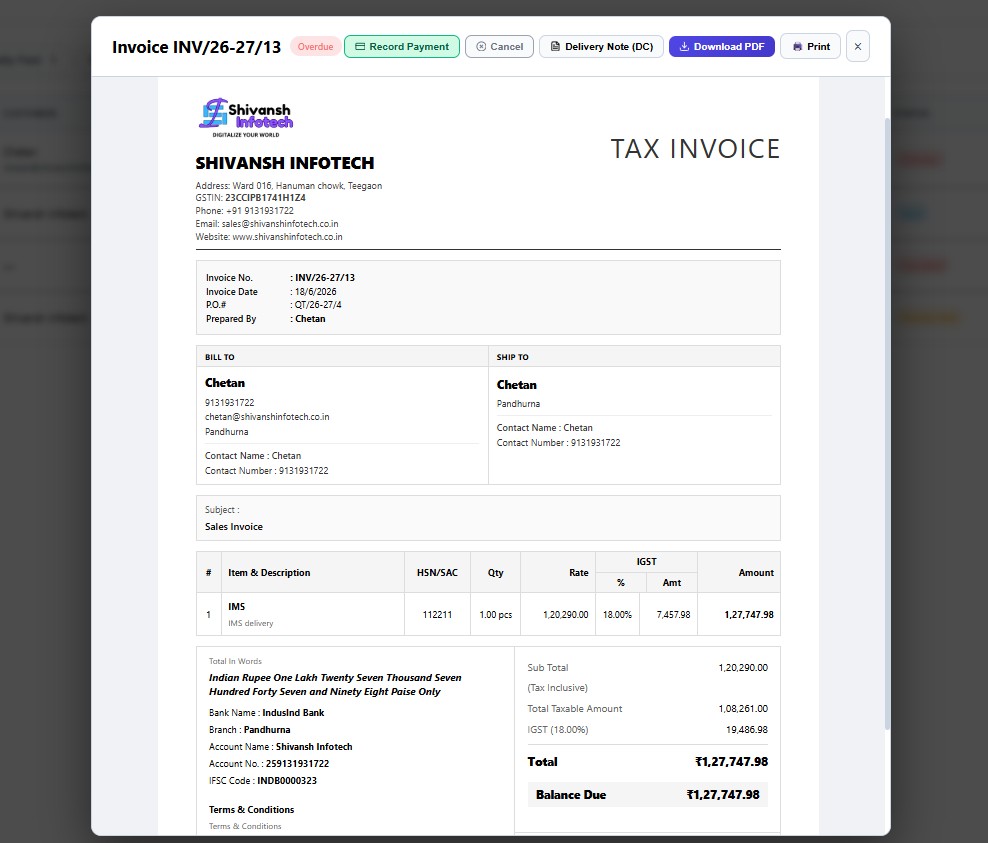Click the rate 1,20,290.00 in item row

coord(566,614)
